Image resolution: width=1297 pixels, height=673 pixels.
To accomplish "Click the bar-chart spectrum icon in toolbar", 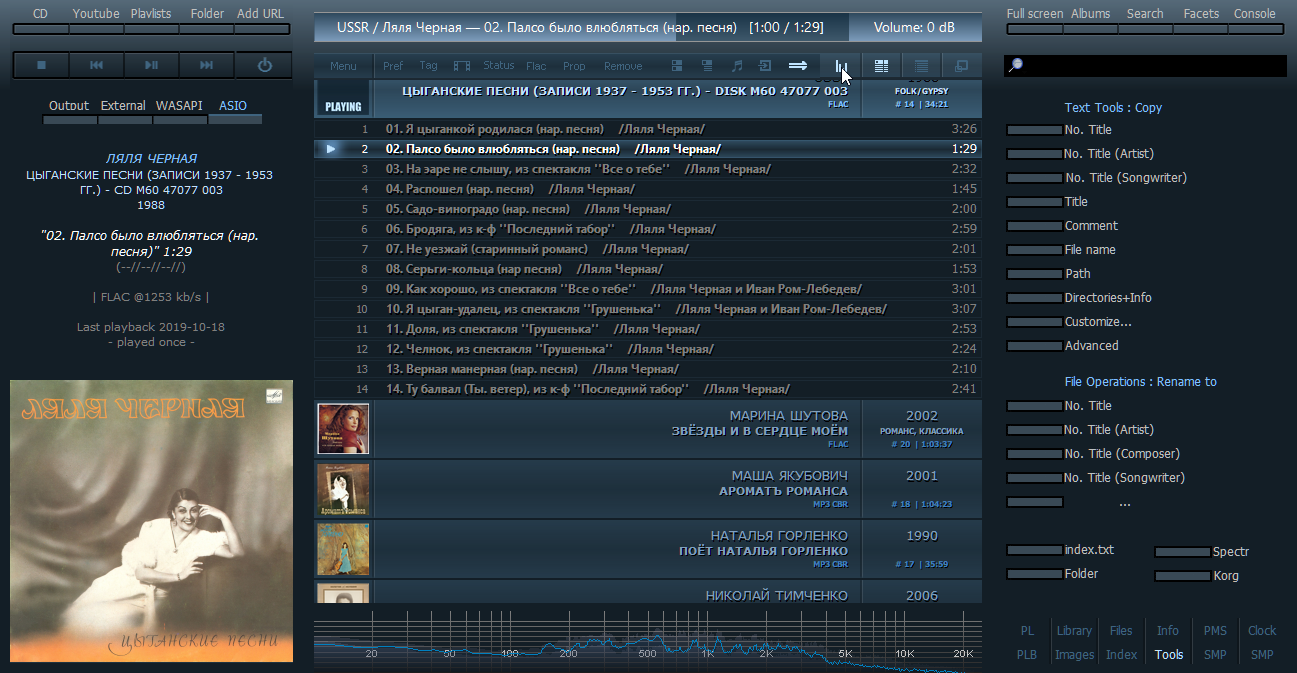I will [x=841, y=66].
